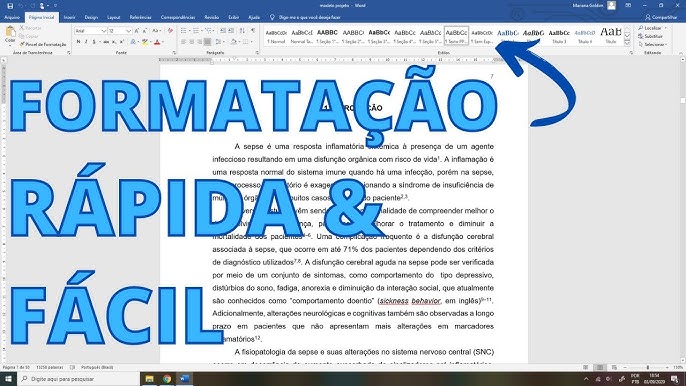Viewport: 686px width, 386px height.
Task: Open multilevel list dropdown
Action: (x=214, y=31)
